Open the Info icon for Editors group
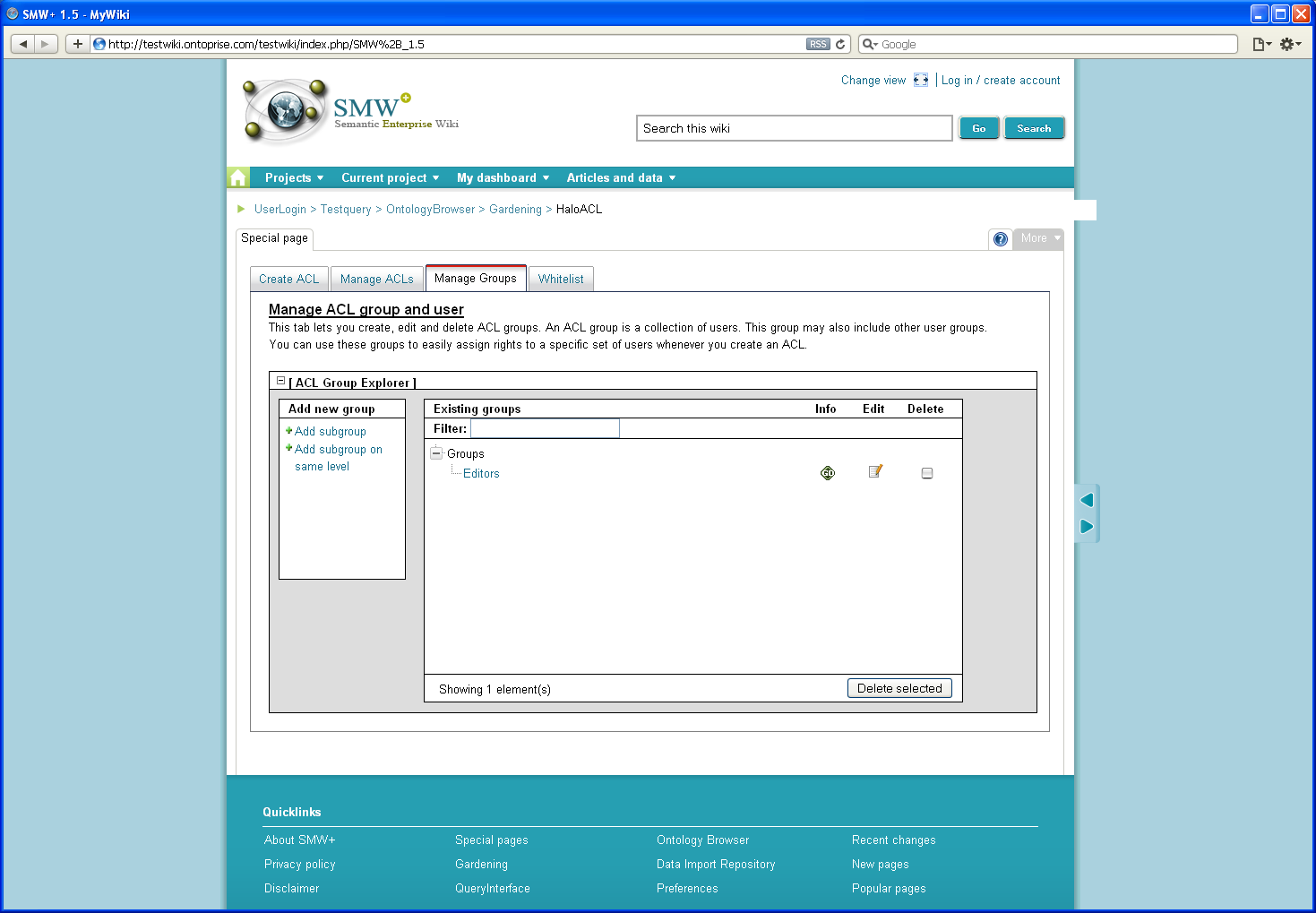 pyautogui.click(x=828, y=473)
